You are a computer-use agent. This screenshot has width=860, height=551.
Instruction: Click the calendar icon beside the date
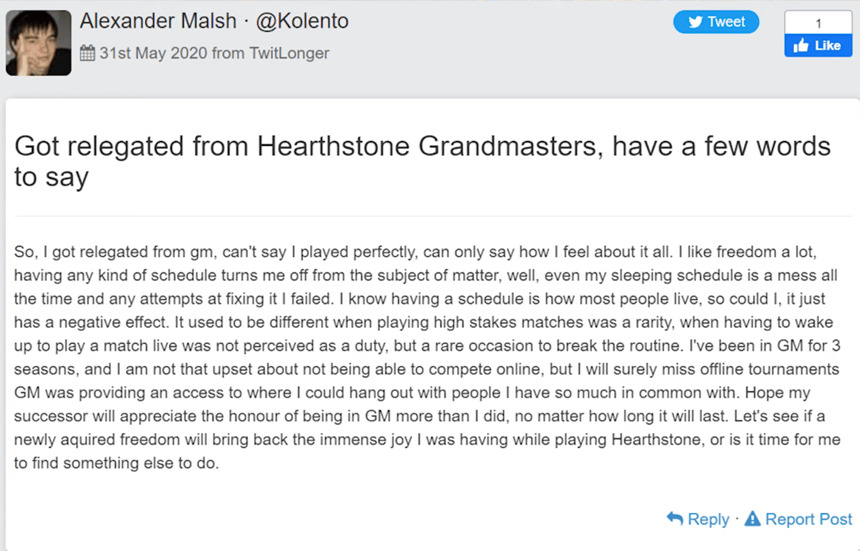pos(87,53)
